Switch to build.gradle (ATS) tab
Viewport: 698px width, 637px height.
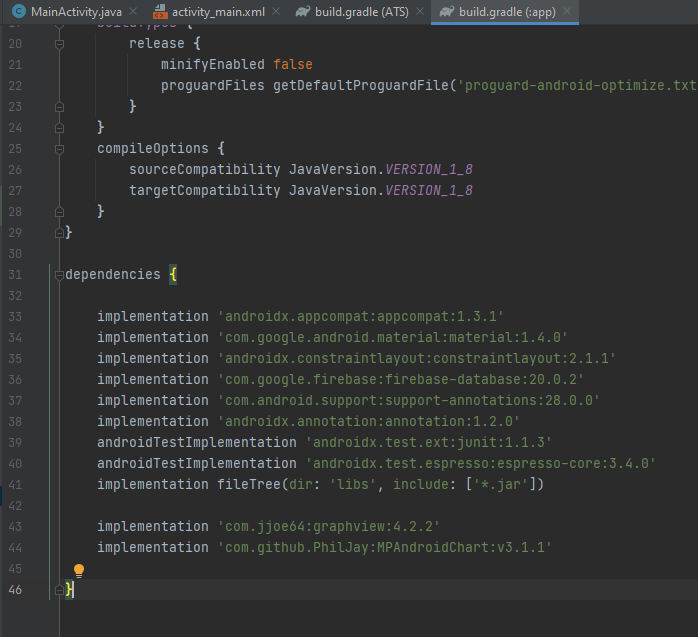pyautogui.click(x=361, y=12)
